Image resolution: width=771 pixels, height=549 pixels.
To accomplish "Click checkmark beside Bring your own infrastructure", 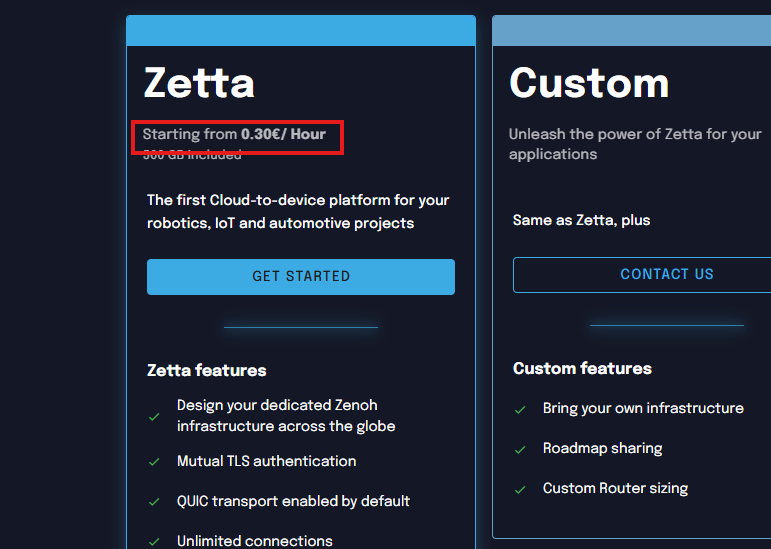I will pos(520,409).
